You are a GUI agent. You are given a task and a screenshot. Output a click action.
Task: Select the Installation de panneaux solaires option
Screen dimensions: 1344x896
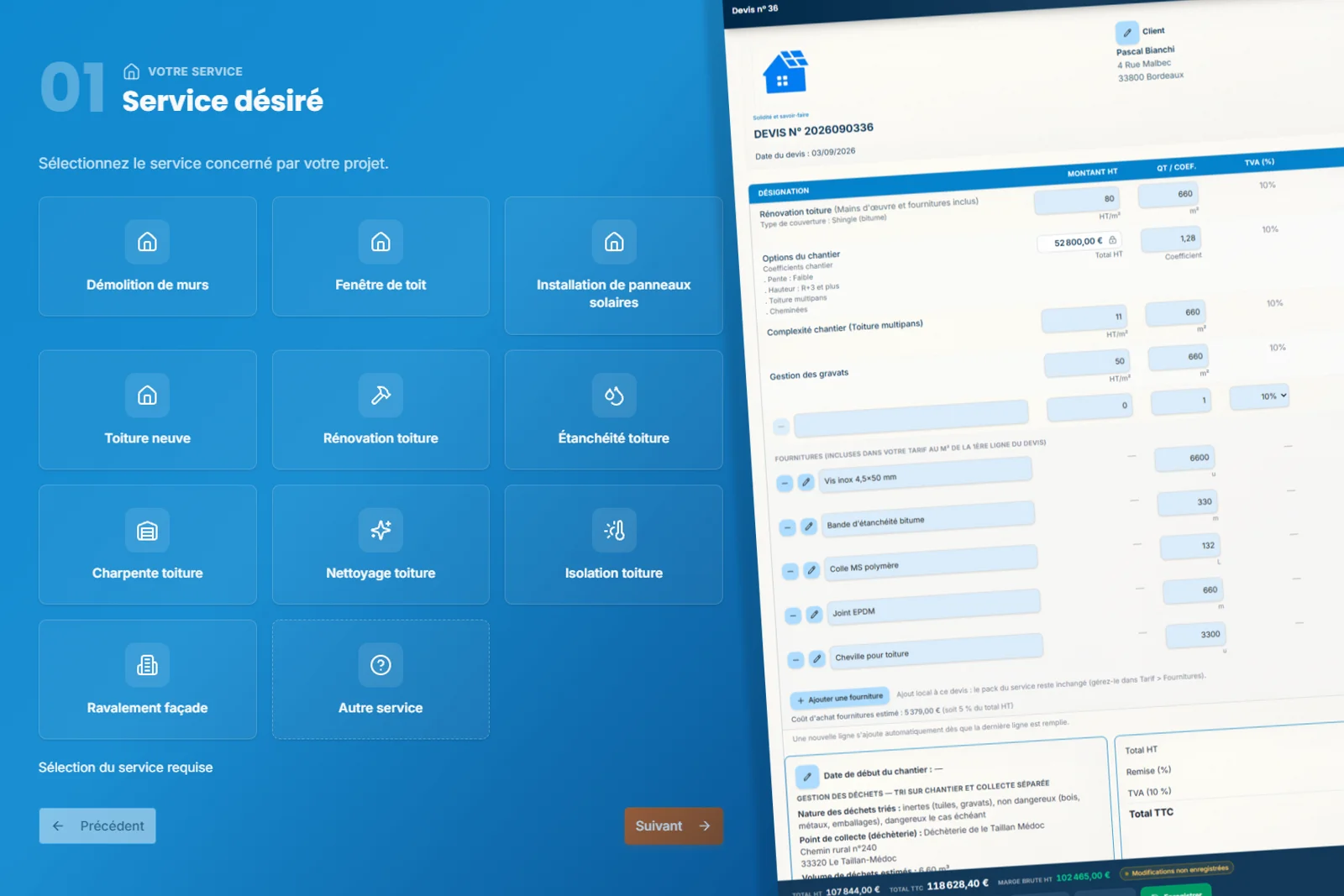(x=614, y=265)
